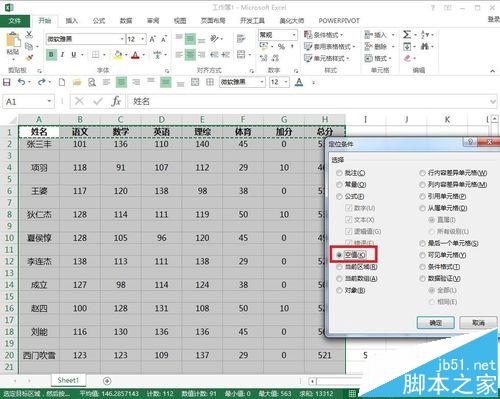Click the add new sheet plus icon
This screenshot has width=500, height=399.
(x=107, y=381)
